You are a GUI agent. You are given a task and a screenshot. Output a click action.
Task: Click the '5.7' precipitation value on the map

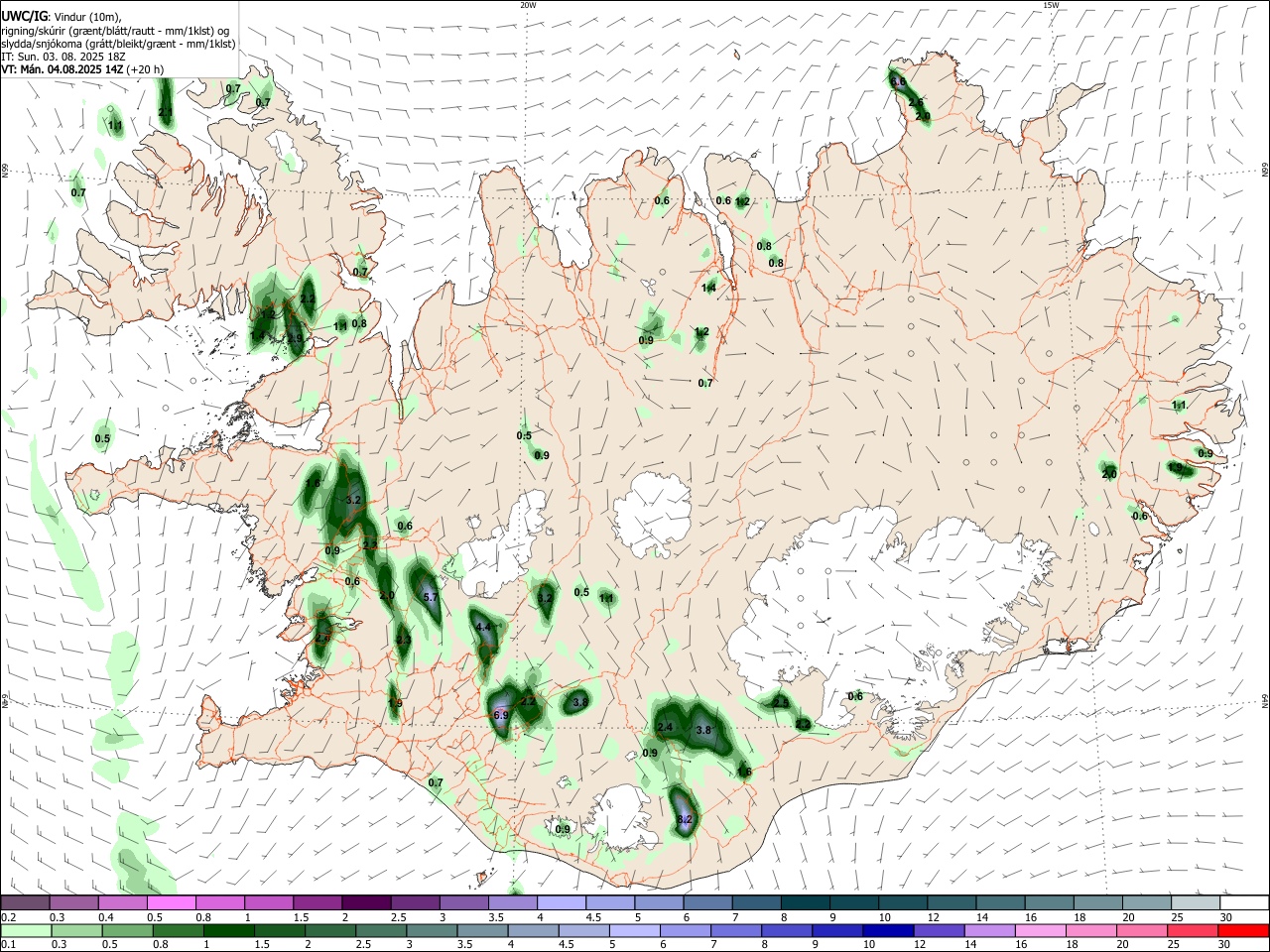point(431,597)
